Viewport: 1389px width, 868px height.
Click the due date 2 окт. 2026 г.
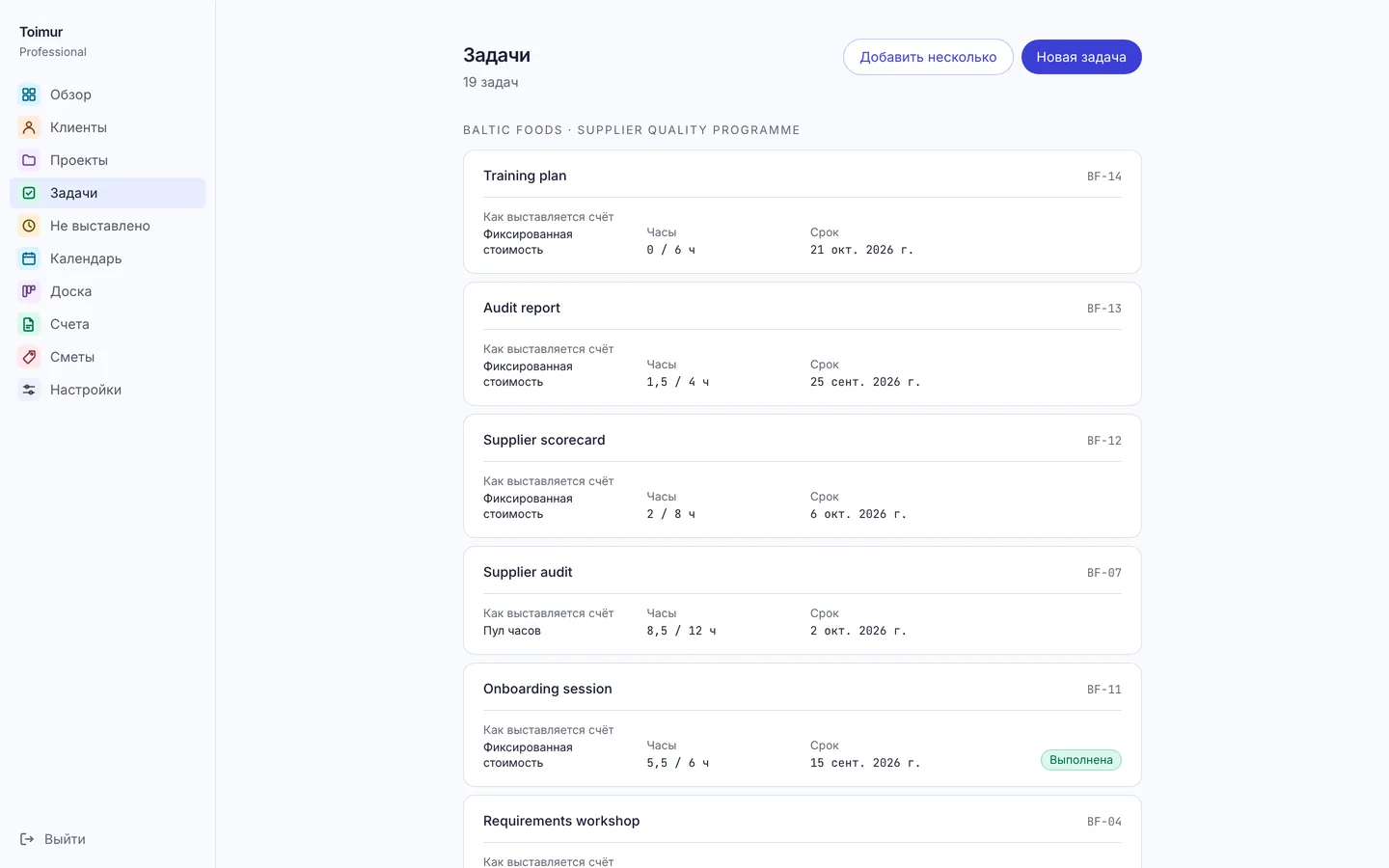[x=858, y=631]
